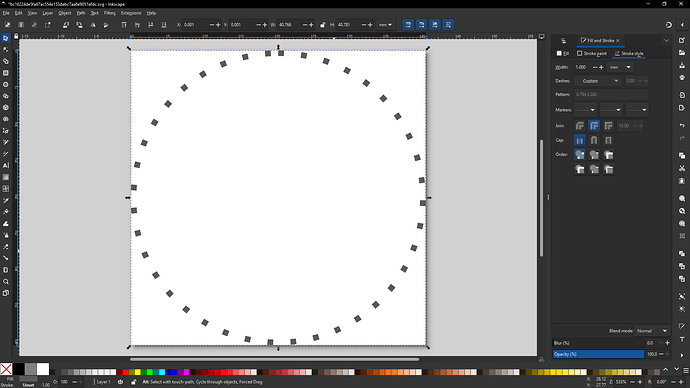Open the Object menu
The width and height of the screenshot is (690, 388).
tap(65, 13)
